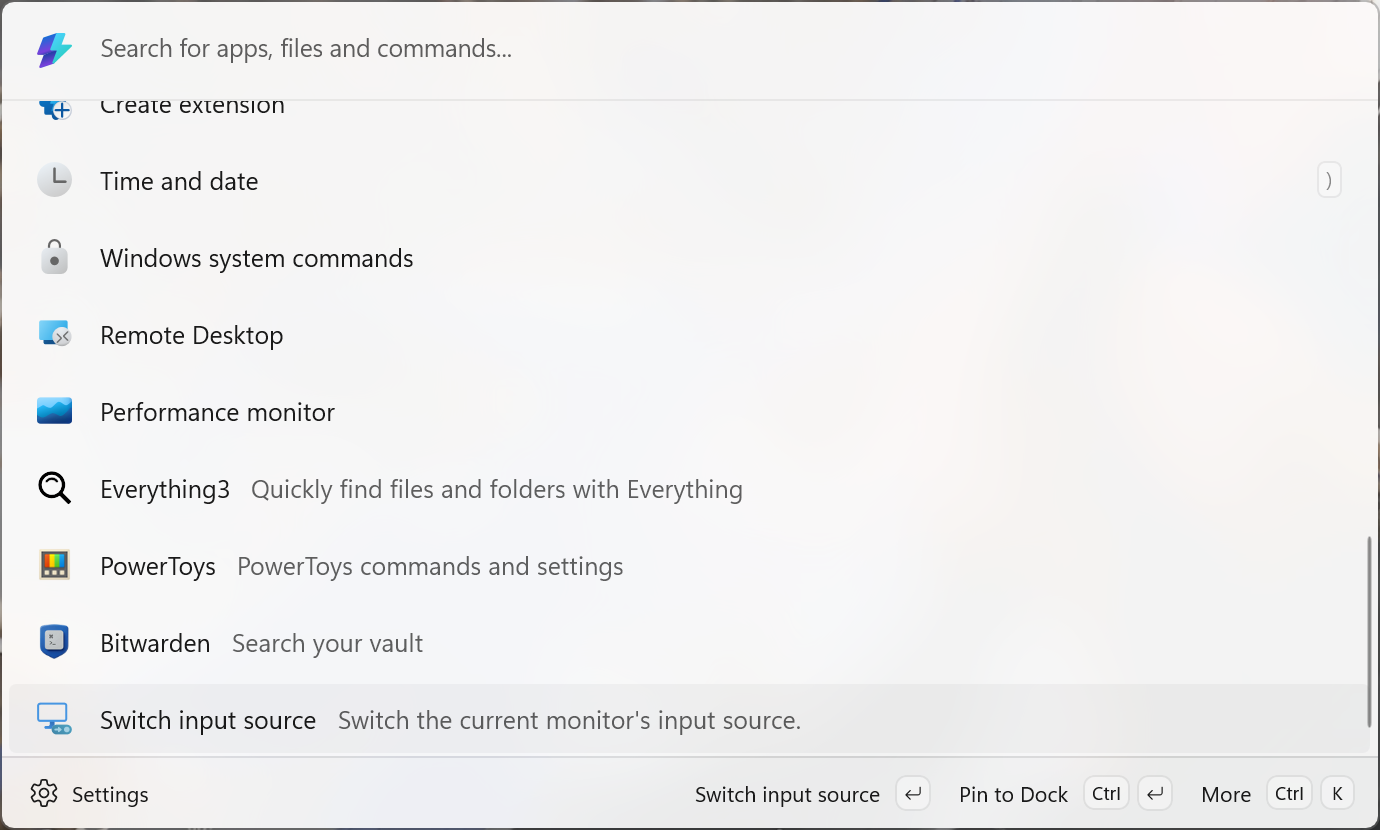Click the Settings gear icon
This screenshot has width=1380, height=830.
[x=44, y=794]
